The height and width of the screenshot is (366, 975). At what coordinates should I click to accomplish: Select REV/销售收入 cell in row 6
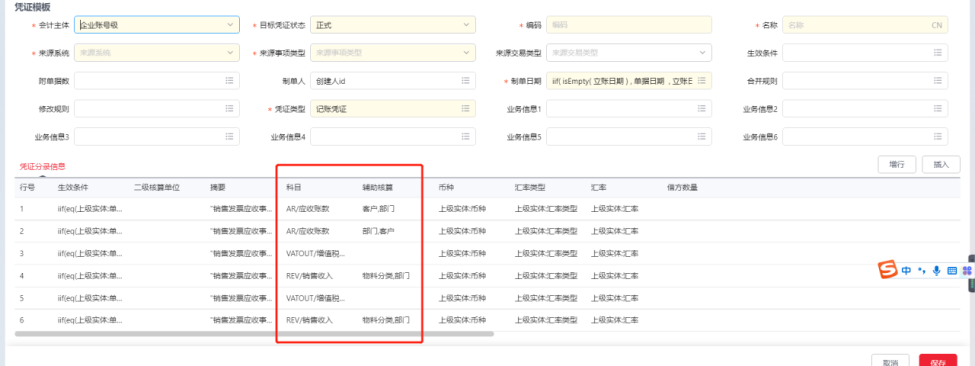tap(310, 321)
